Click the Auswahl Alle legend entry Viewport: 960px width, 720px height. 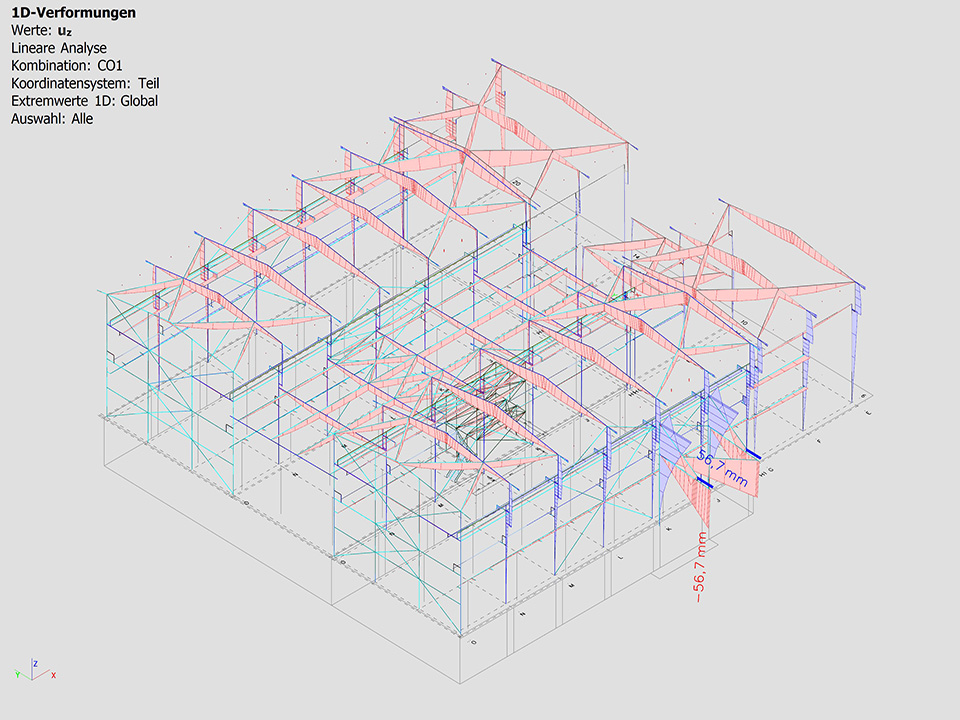[51, 119]
